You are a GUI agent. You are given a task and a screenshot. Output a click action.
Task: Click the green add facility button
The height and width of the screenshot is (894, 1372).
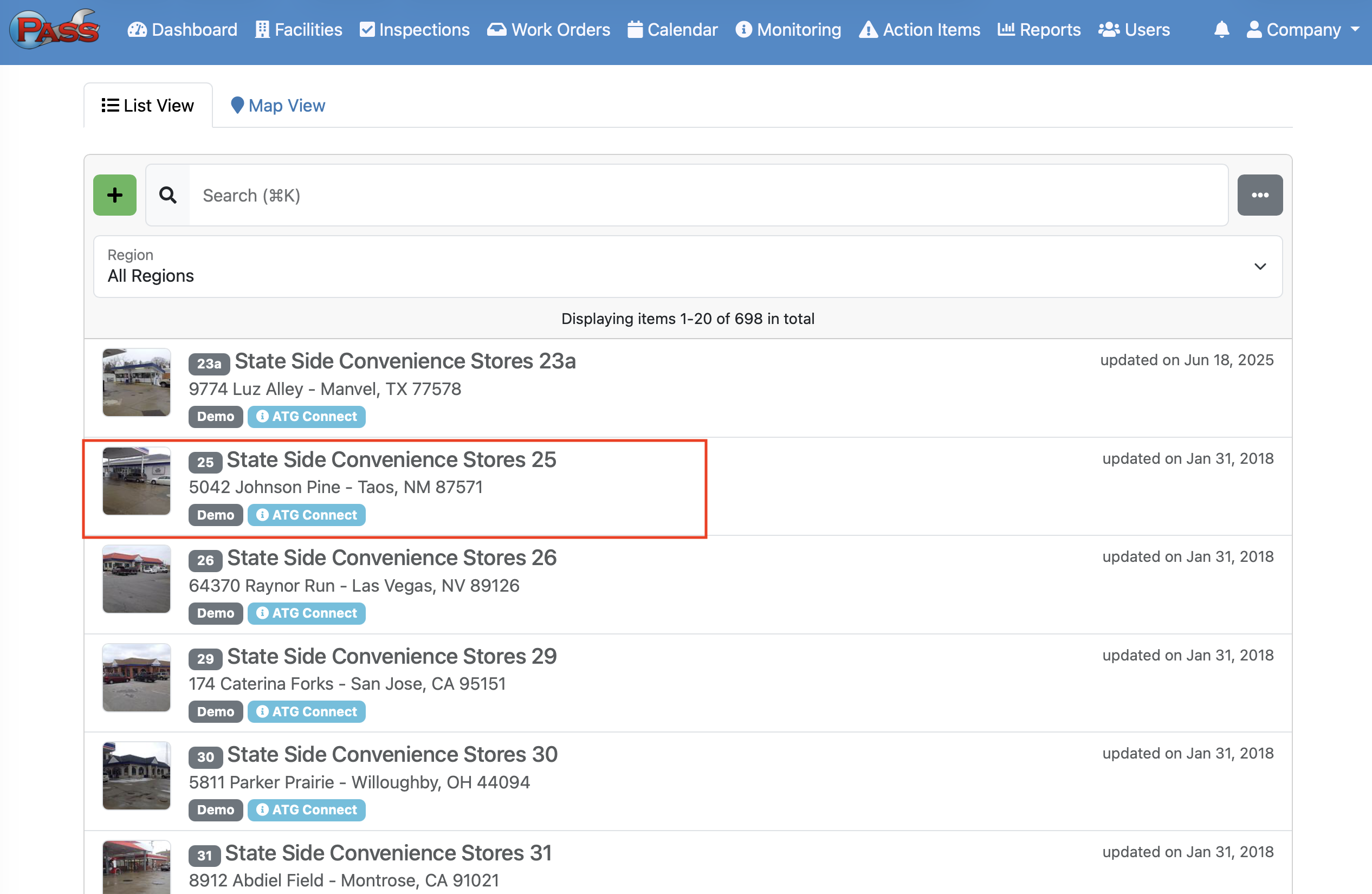pos(115,196)
